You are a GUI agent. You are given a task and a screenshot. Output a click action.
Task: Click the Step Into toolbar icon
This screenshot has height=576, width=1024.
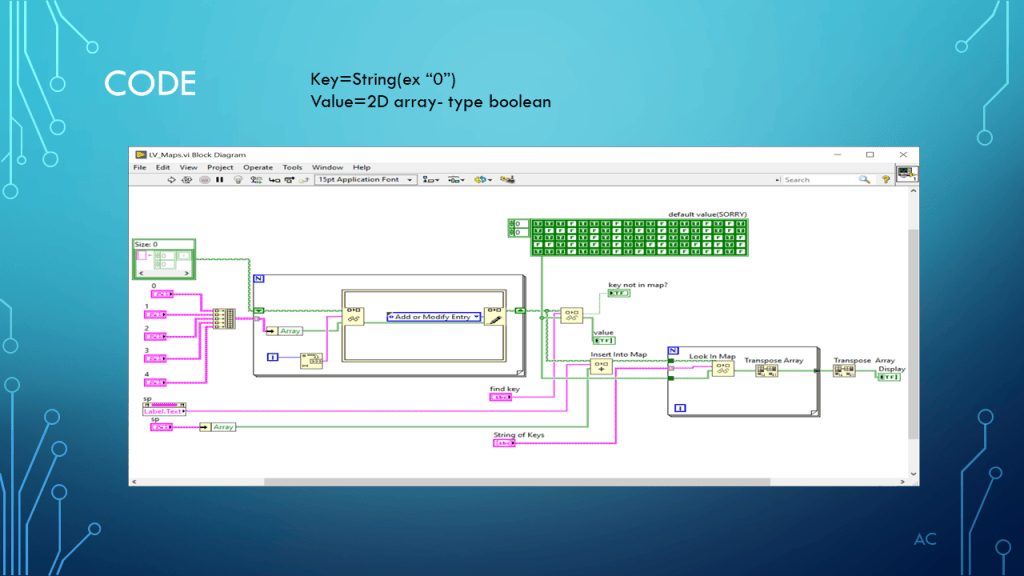pos(274,180)
